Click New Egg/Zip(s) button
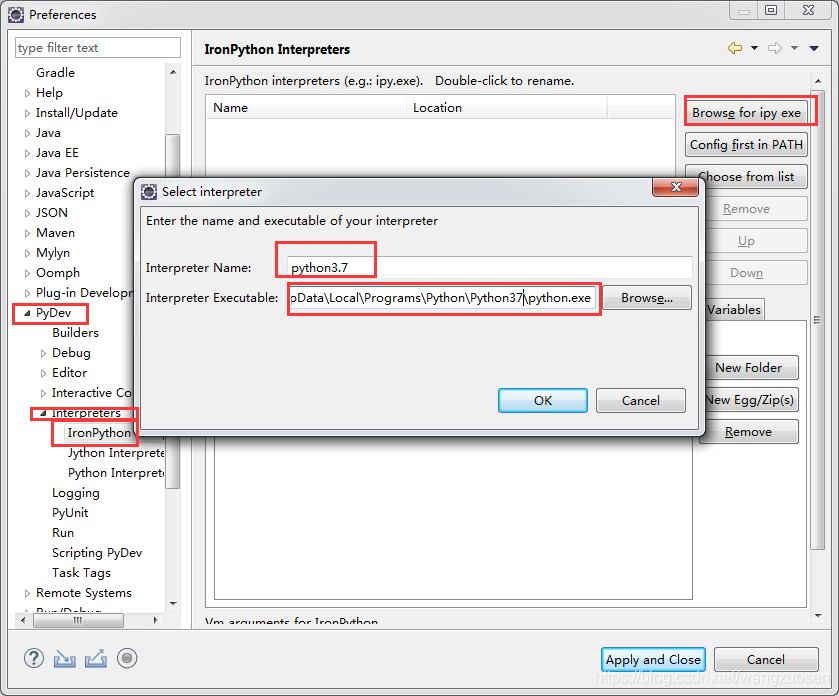 coord(751,400)
